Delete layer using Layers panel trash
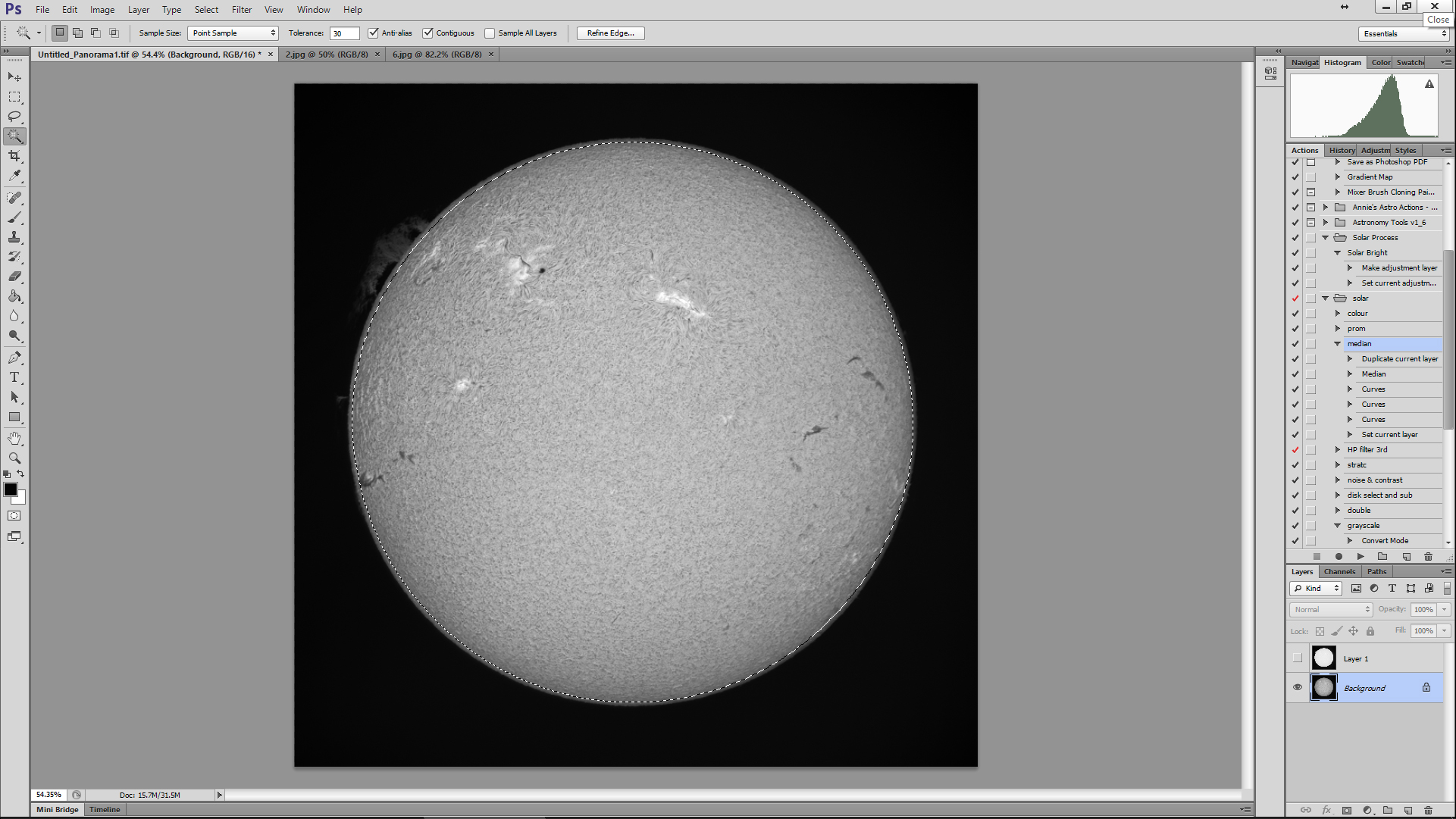This screenshot has width=1456, height=819. pos(1428,810)
